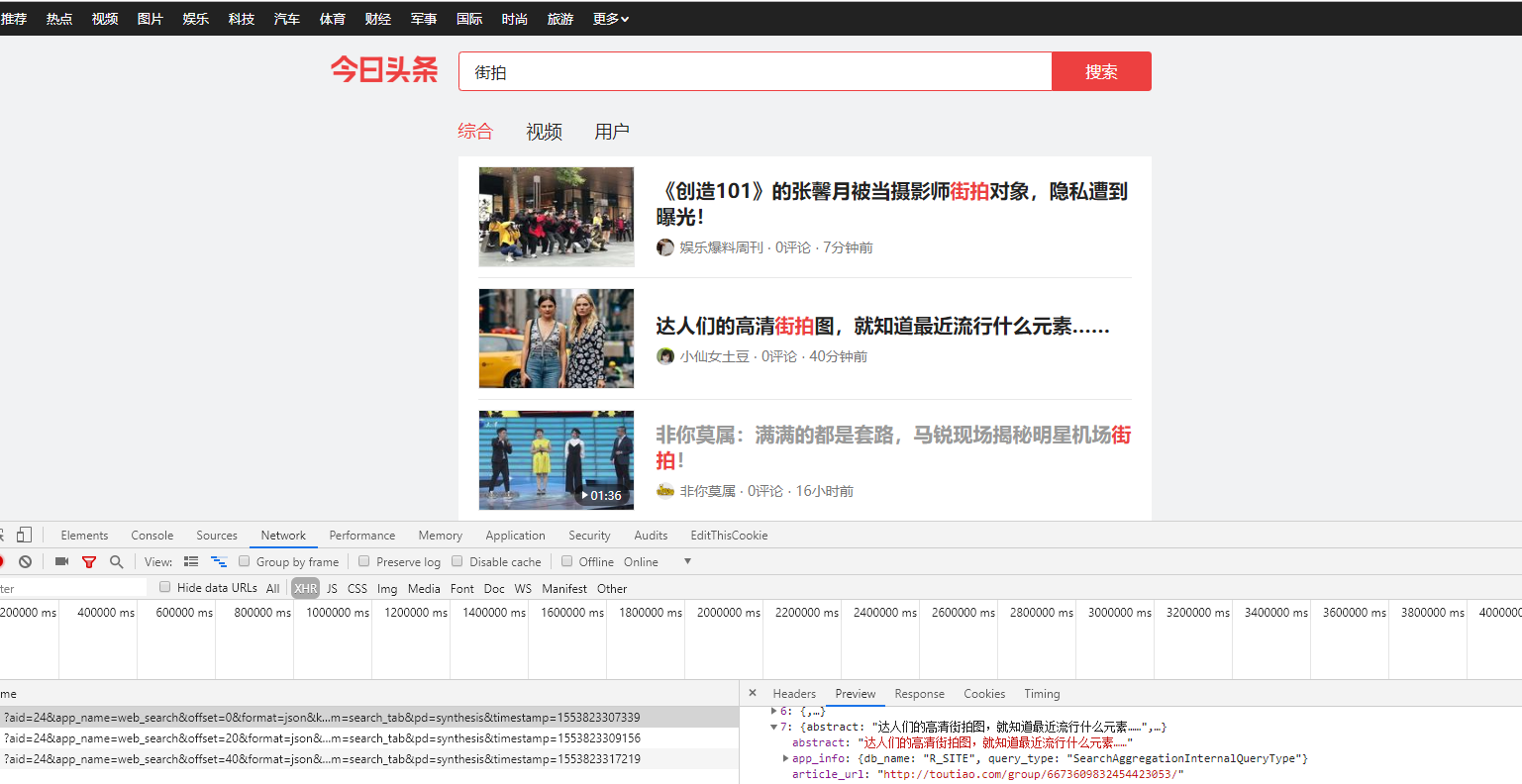Enable the Group by frame checkbox
Viewport: 1522px width, 784px height.
click(245, 561)
